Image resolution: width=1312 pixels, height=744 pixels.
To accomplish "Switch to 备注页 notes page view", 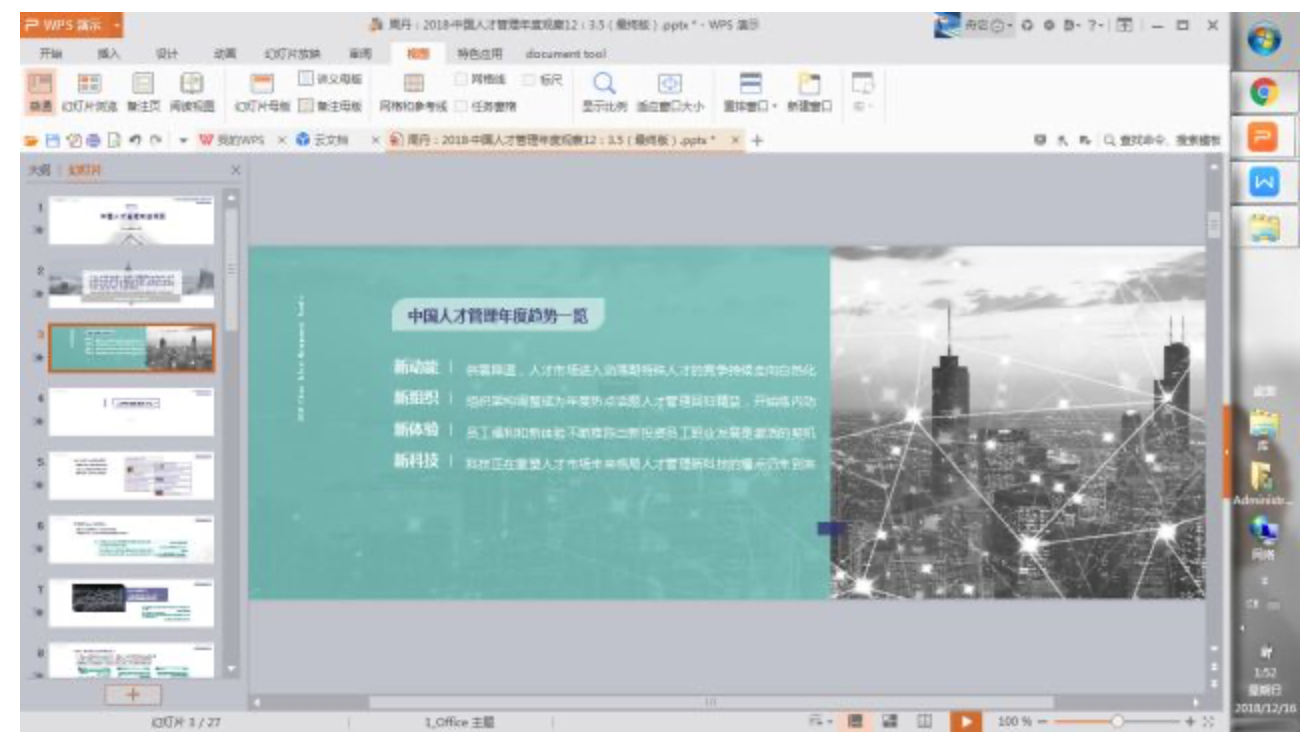I will pyautogui.click(x=144, y=91).
